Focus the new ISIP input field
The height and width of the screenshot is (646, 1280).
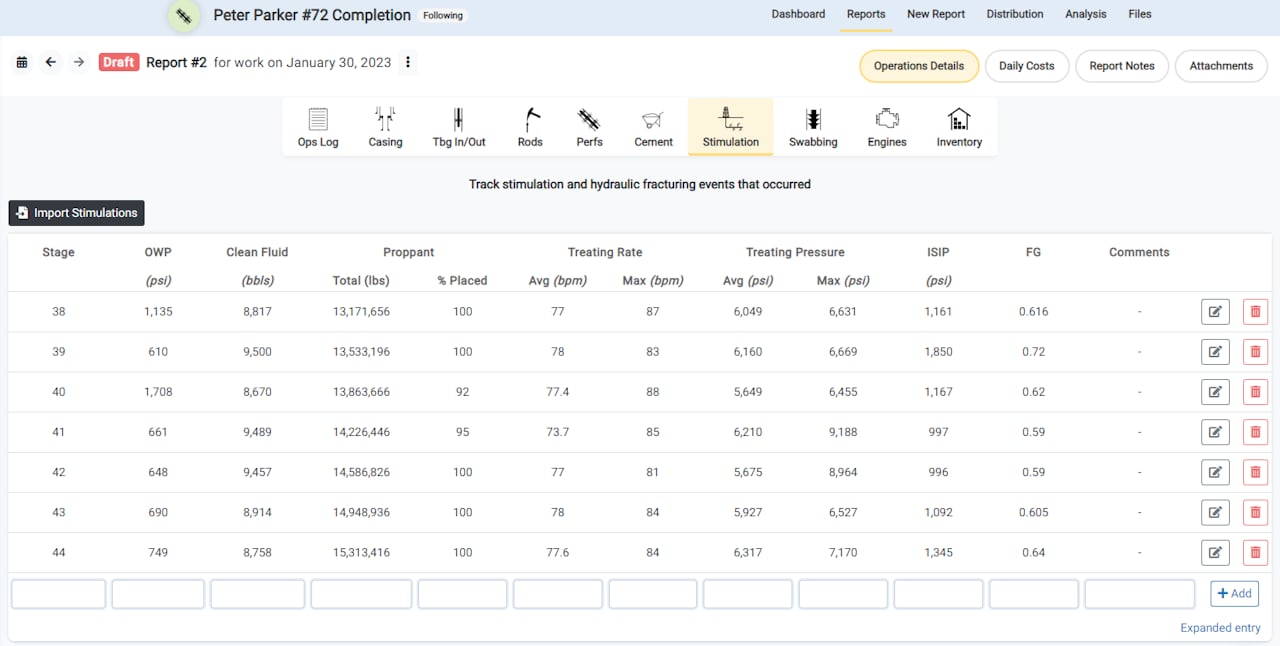click(938, 594)
